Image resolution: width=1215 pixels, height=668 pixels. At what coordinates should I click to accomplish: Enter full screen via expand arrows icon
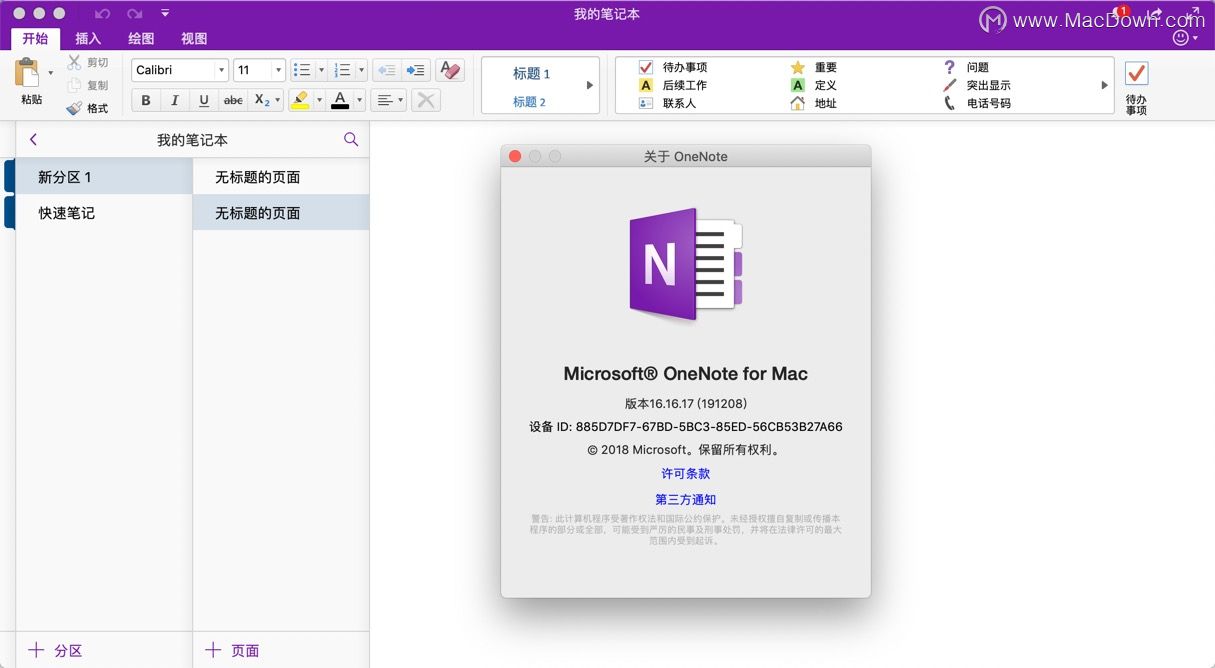point(1193,14)
